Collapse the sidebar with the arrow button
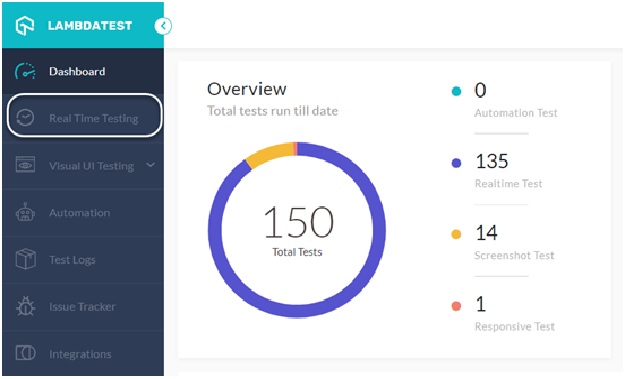Screen dimensions: 629x379 163,26
